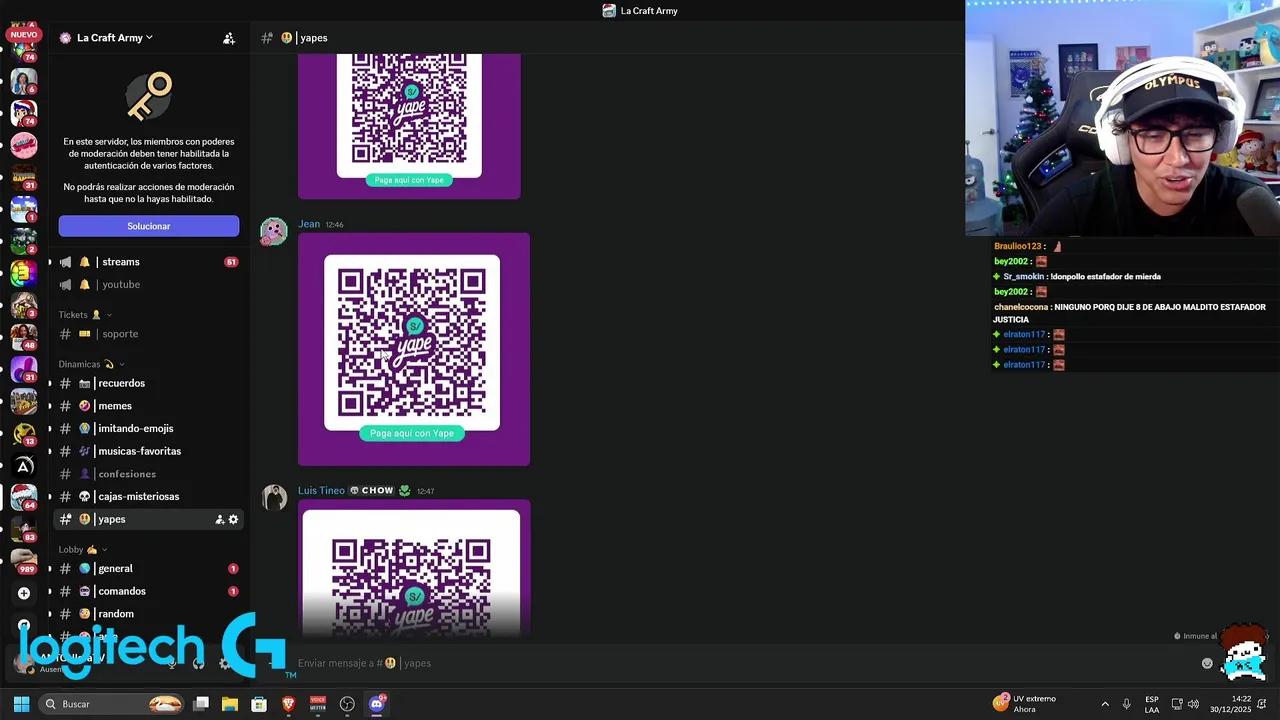
Task: Open the streams announcement channel
Action: point(146,262)
